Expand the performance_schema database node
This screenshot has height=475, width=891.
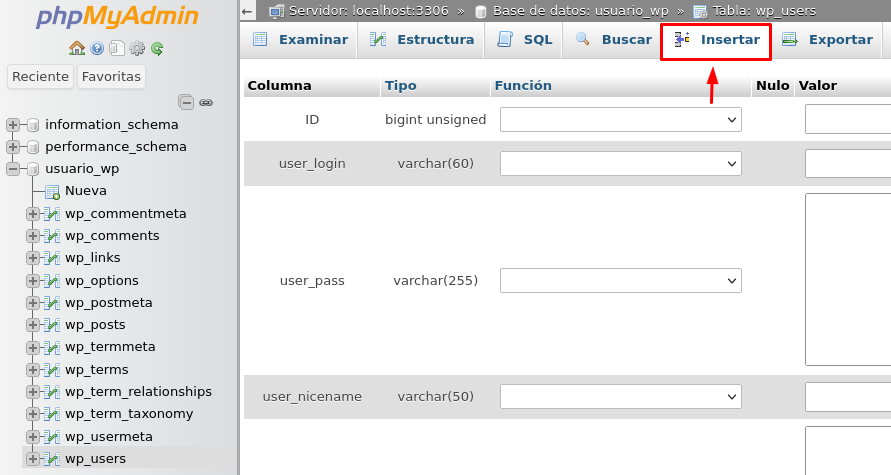point(13,147)
